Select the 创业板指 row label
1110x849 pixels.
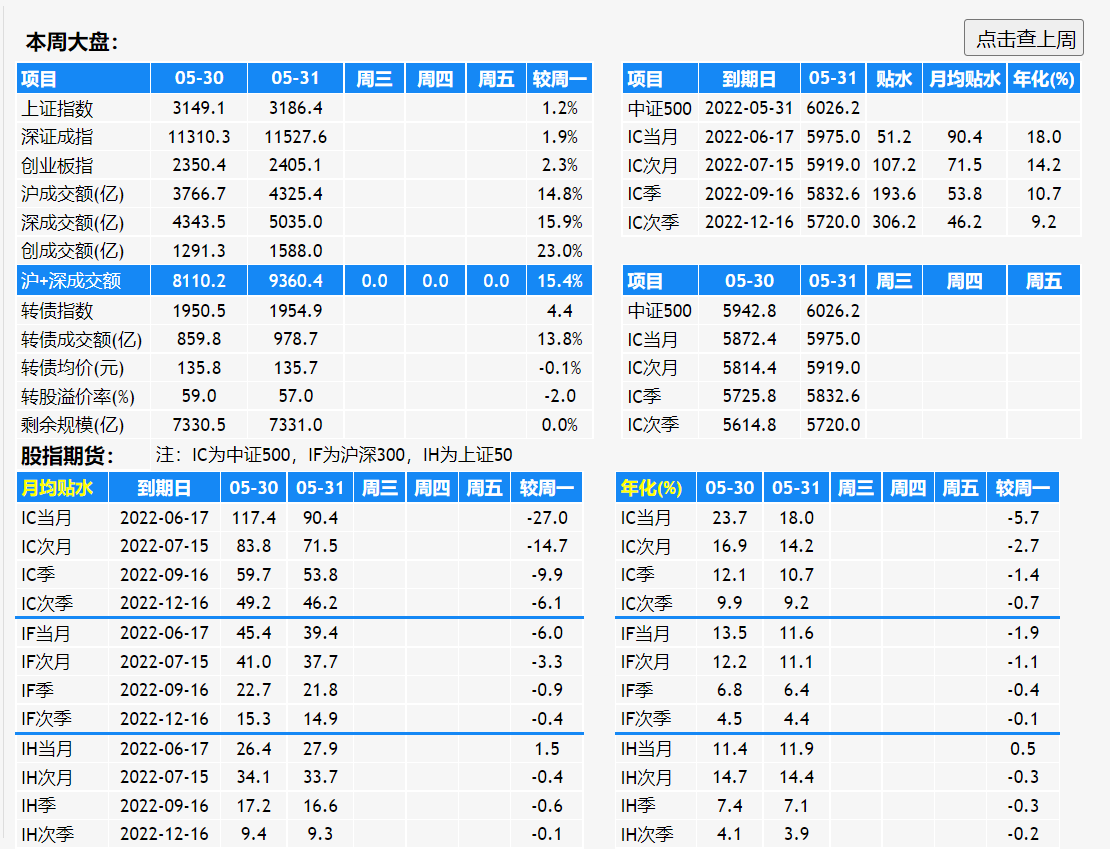click(57, 166)
